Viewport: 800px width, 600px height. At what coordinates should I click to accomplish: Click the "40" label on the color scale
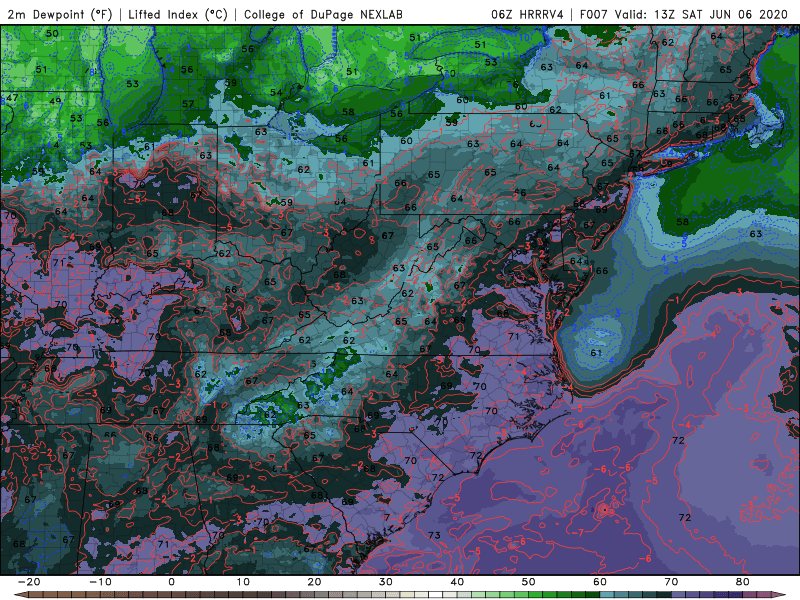click(x=457, y=582)
